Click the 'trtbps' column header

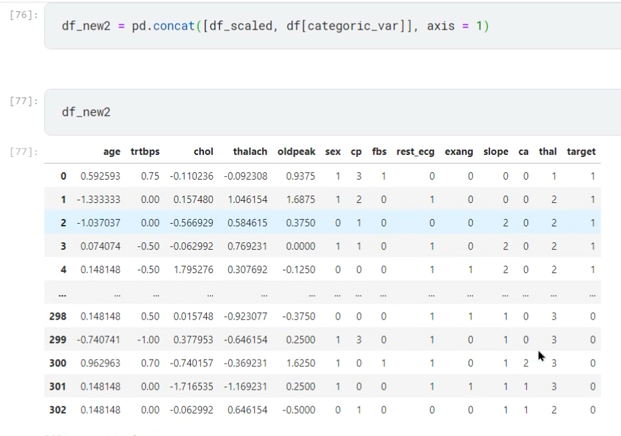pyautogui.click(x=144, y=152)
